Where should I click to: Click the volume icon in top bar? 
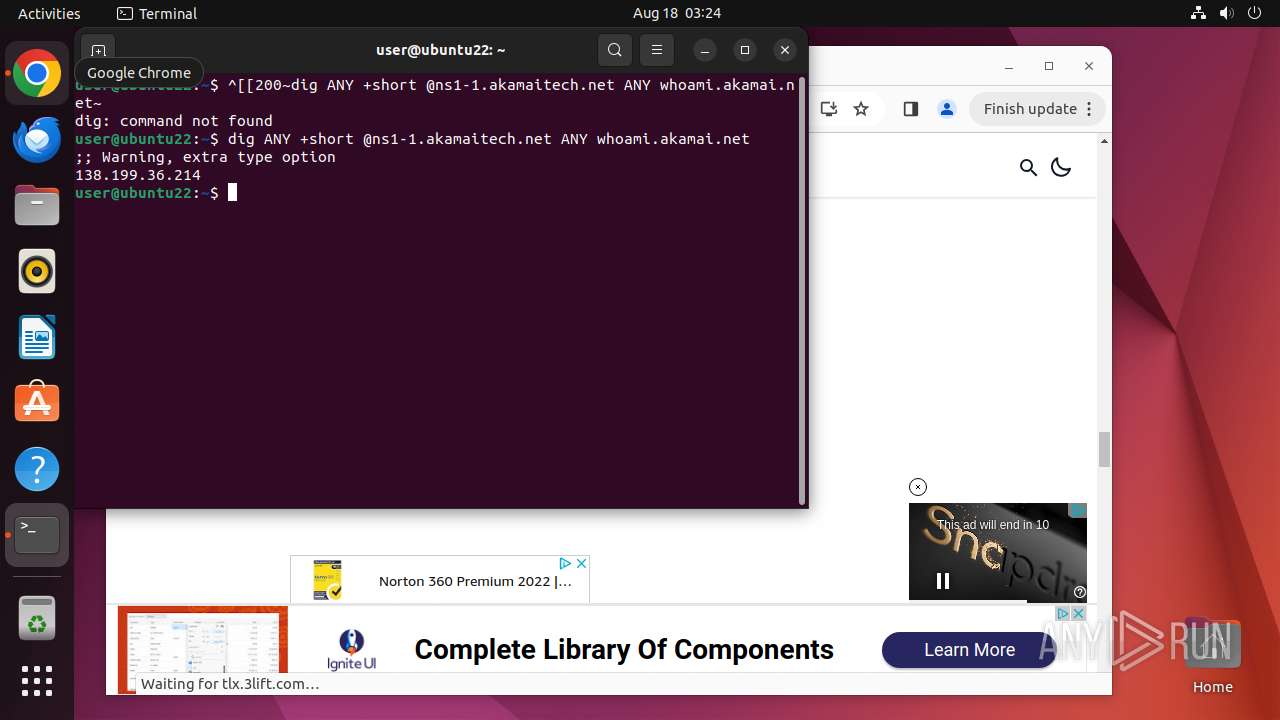click(x=1226, y=13)
